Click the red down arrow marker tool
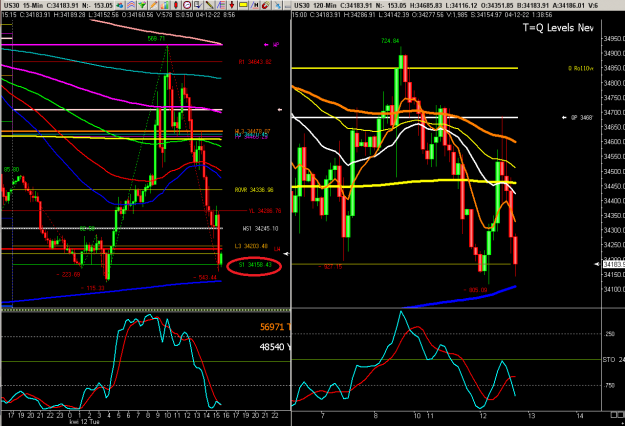The height and width of the screenshot is (426, 625). 232,5
